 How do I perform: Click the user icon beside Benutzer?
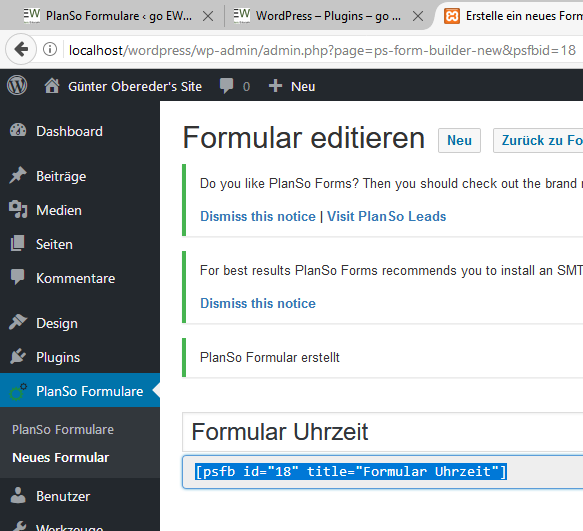(18, 496)
